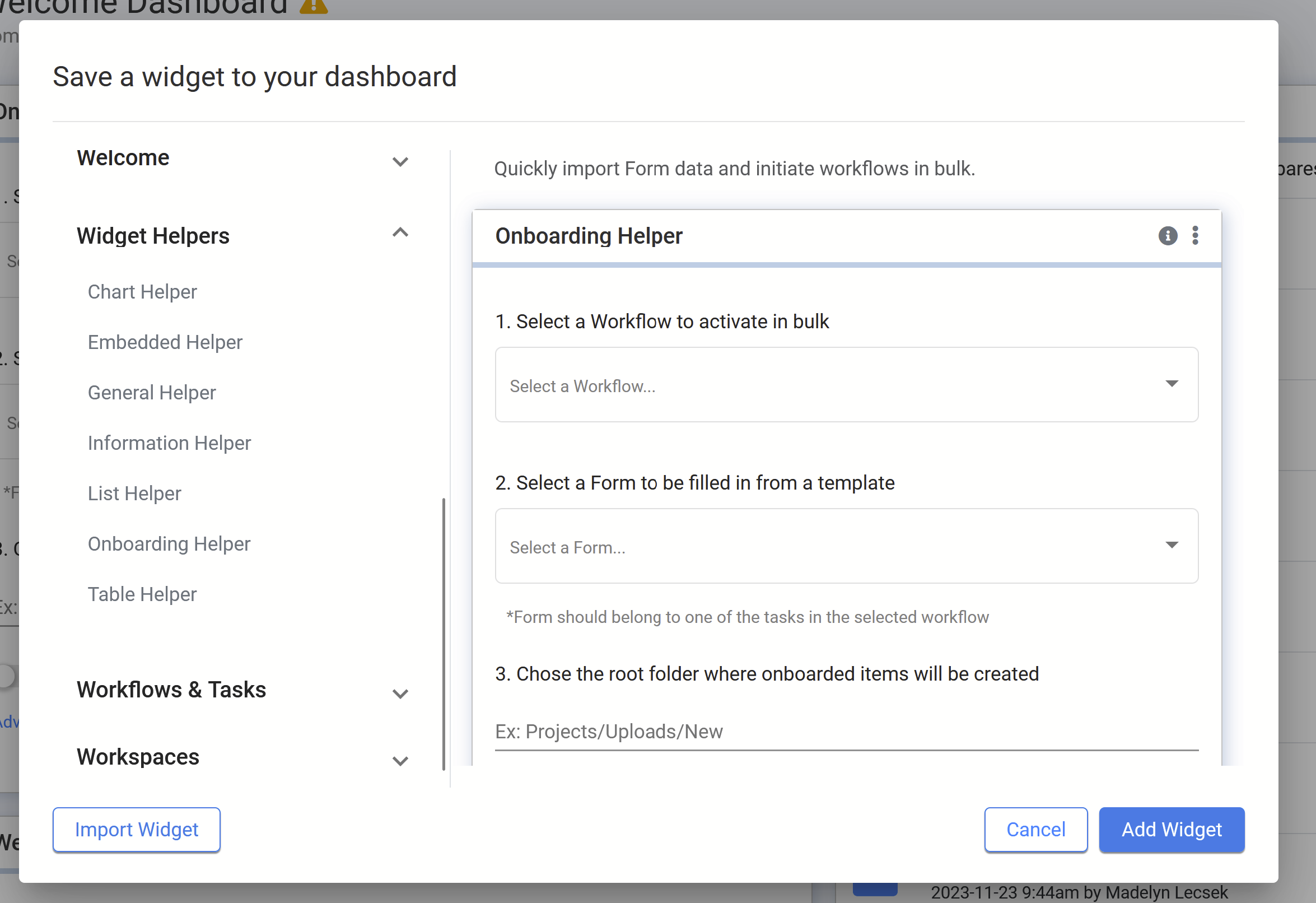Expand the Workflows & Tasks section
The image size is (1316, 903).
point(400,693)
